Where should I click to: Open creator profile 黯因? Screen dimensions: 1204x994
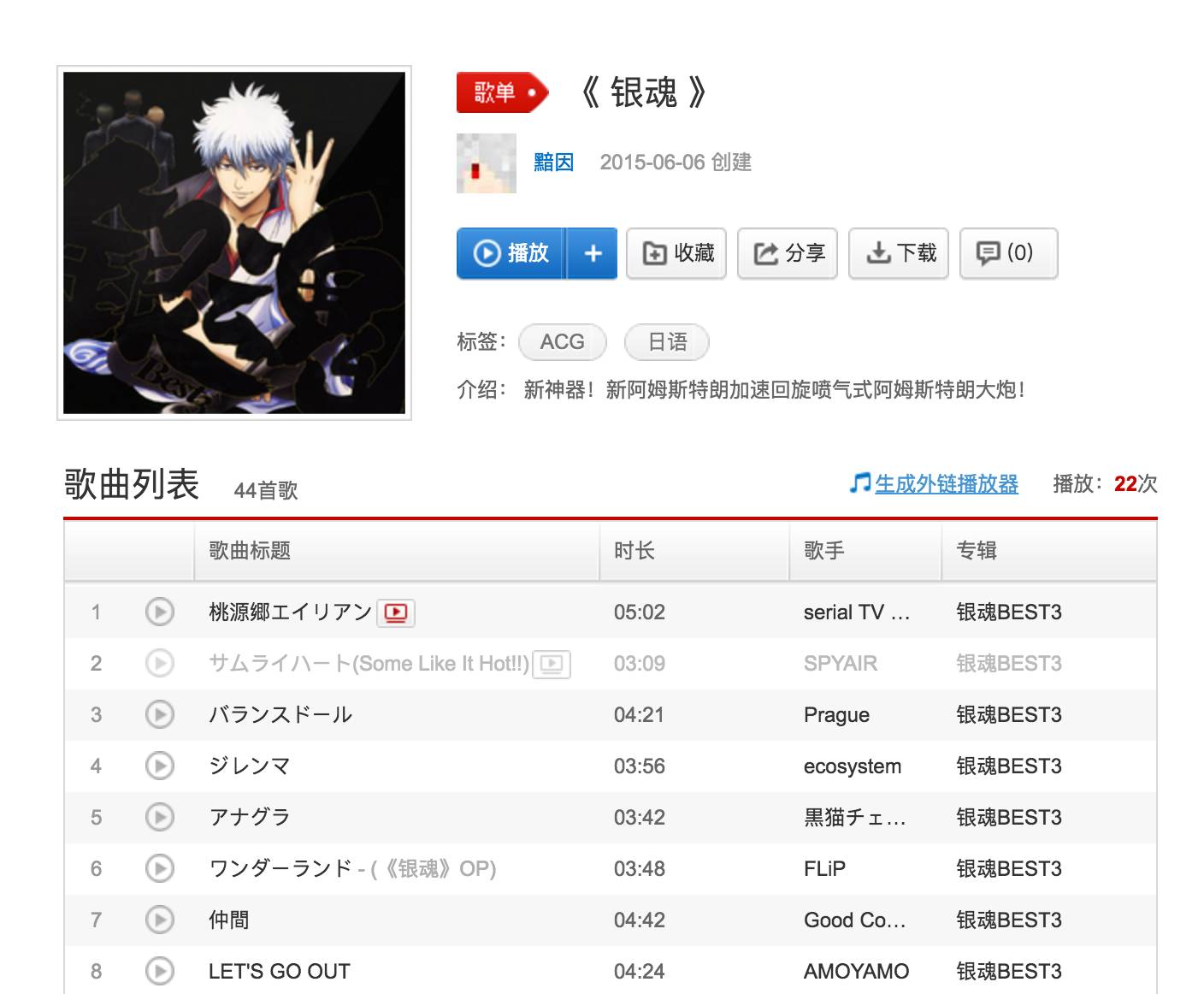553,163
